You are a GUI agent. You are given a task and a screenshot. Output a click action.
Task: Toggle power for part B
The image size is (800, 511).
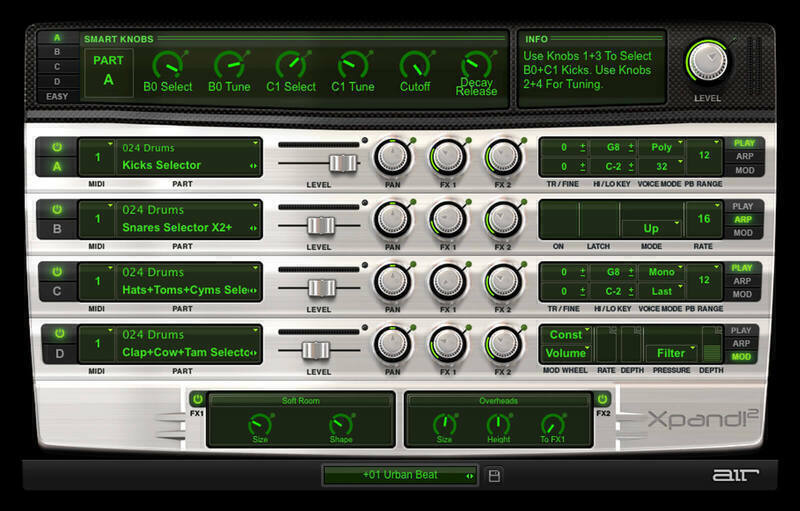(57, 210)
